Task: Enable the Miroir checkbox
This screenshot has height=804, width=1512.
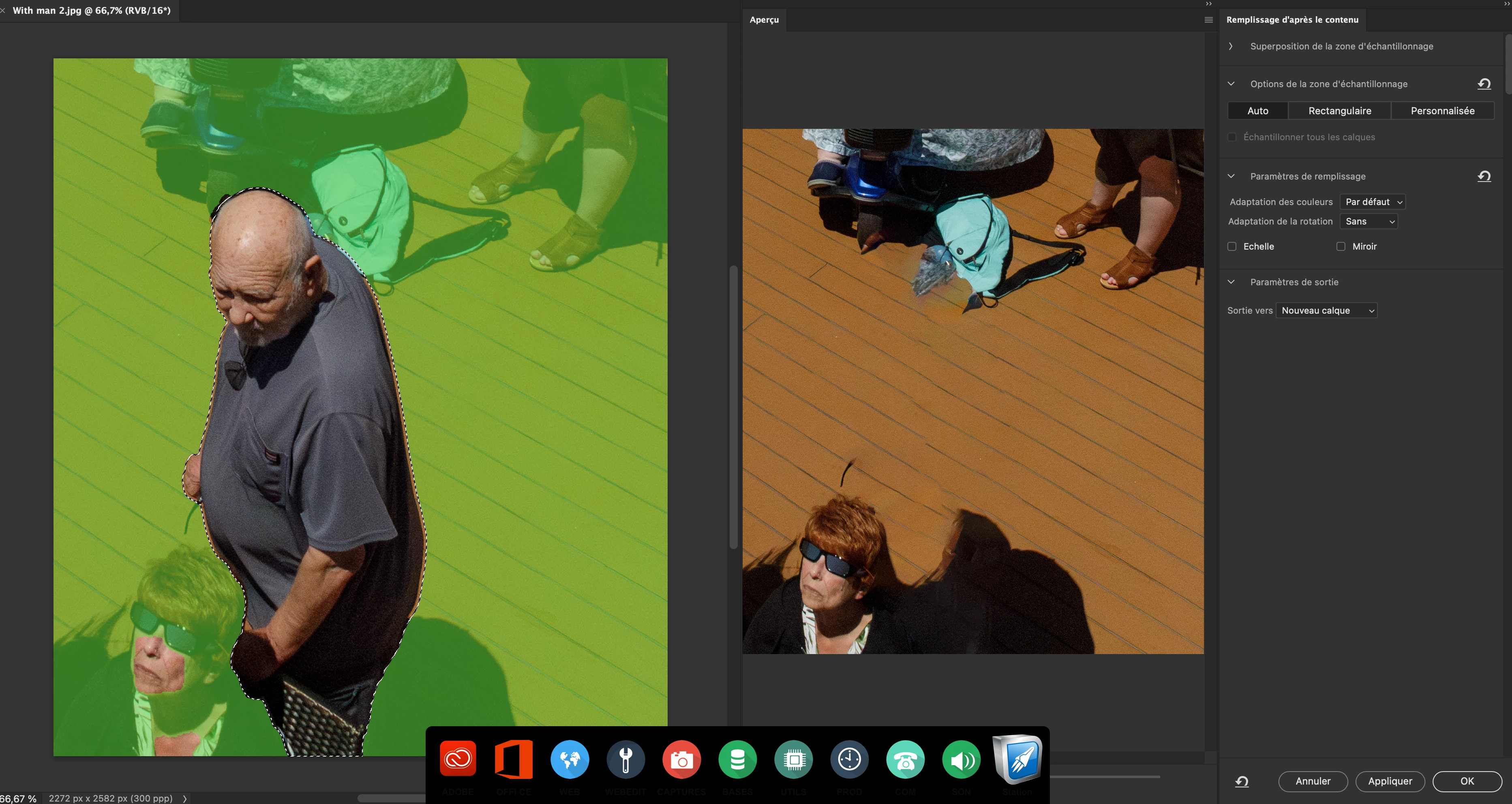Action: click(1341, 246)
